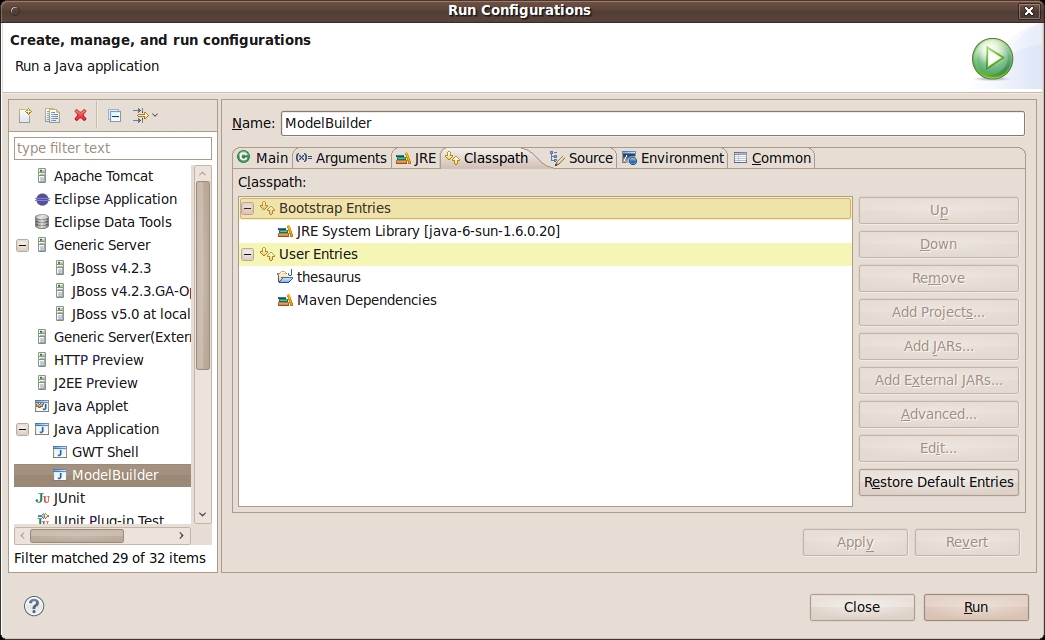Click the help question mark icon
Viewport: 1045px width, 640px height.
[34, 606]
